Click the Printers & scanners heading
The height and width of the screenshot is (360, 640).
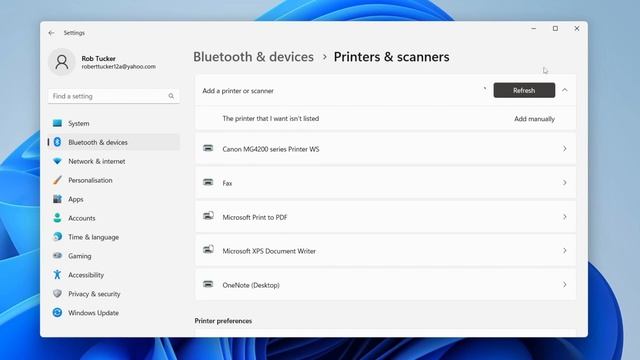tap(391, 57)
